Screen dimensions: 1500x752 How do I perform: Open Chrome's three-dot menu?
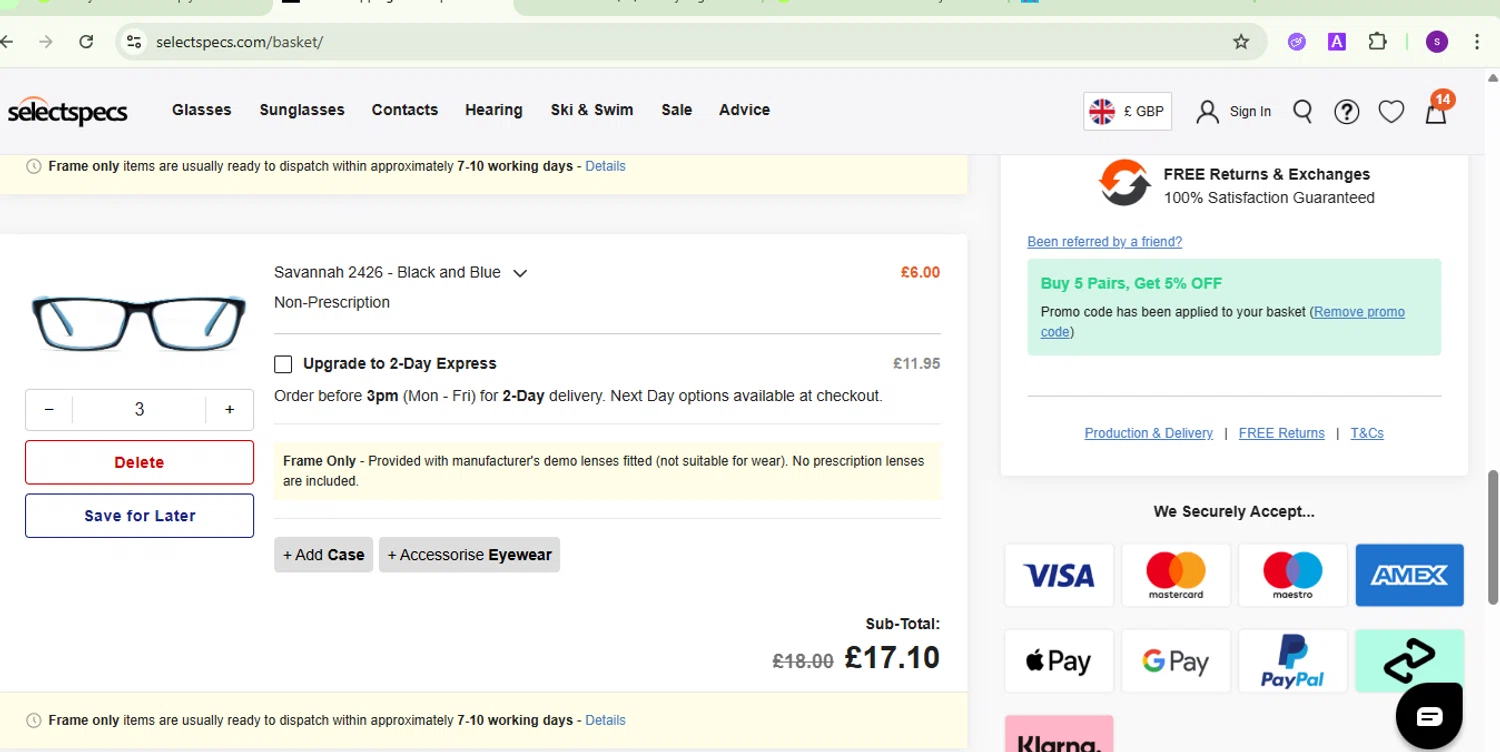(1477, 42)
